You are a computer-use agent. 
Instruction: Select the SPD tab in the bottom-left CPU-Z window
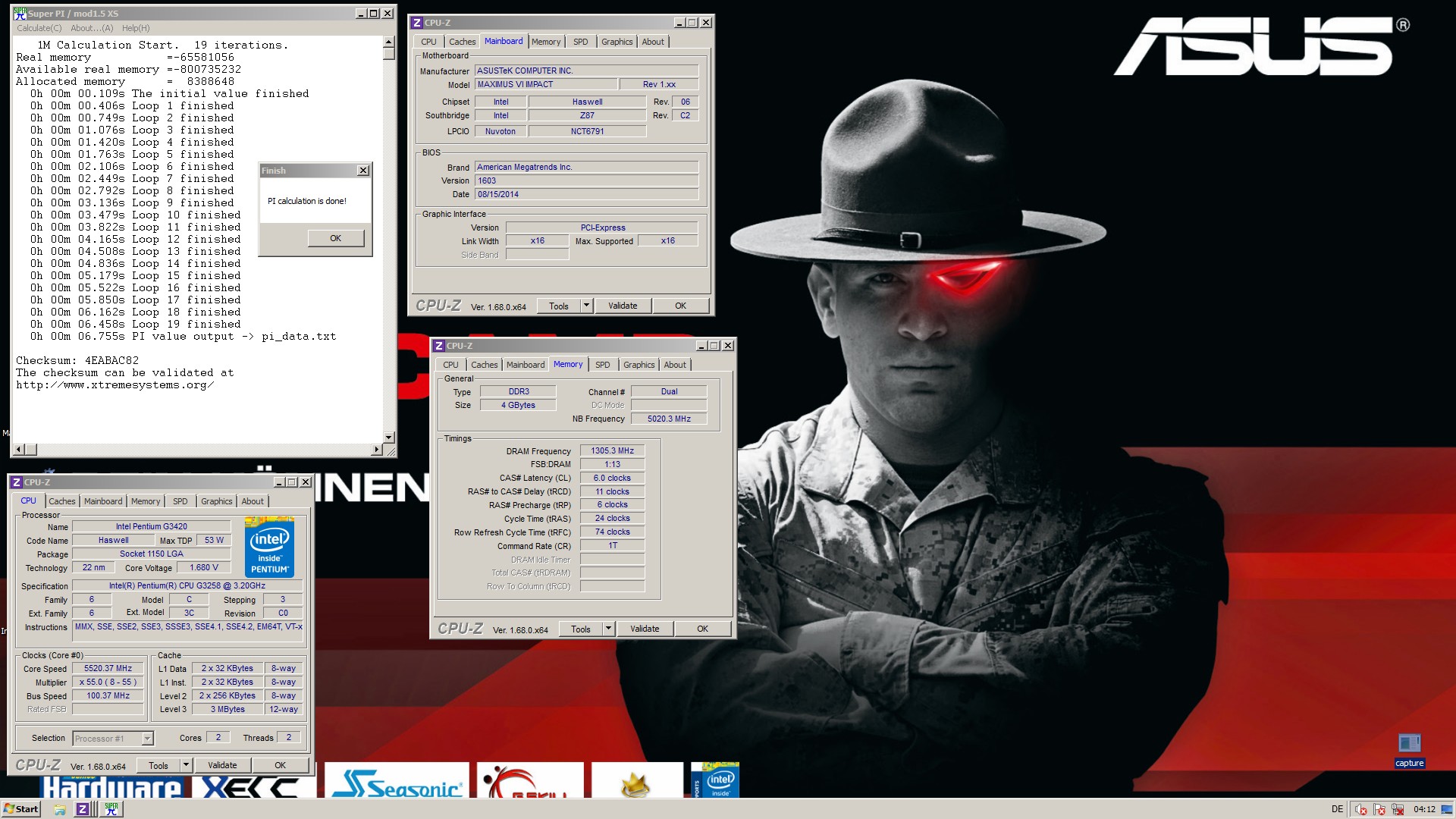tap(180, 501)
